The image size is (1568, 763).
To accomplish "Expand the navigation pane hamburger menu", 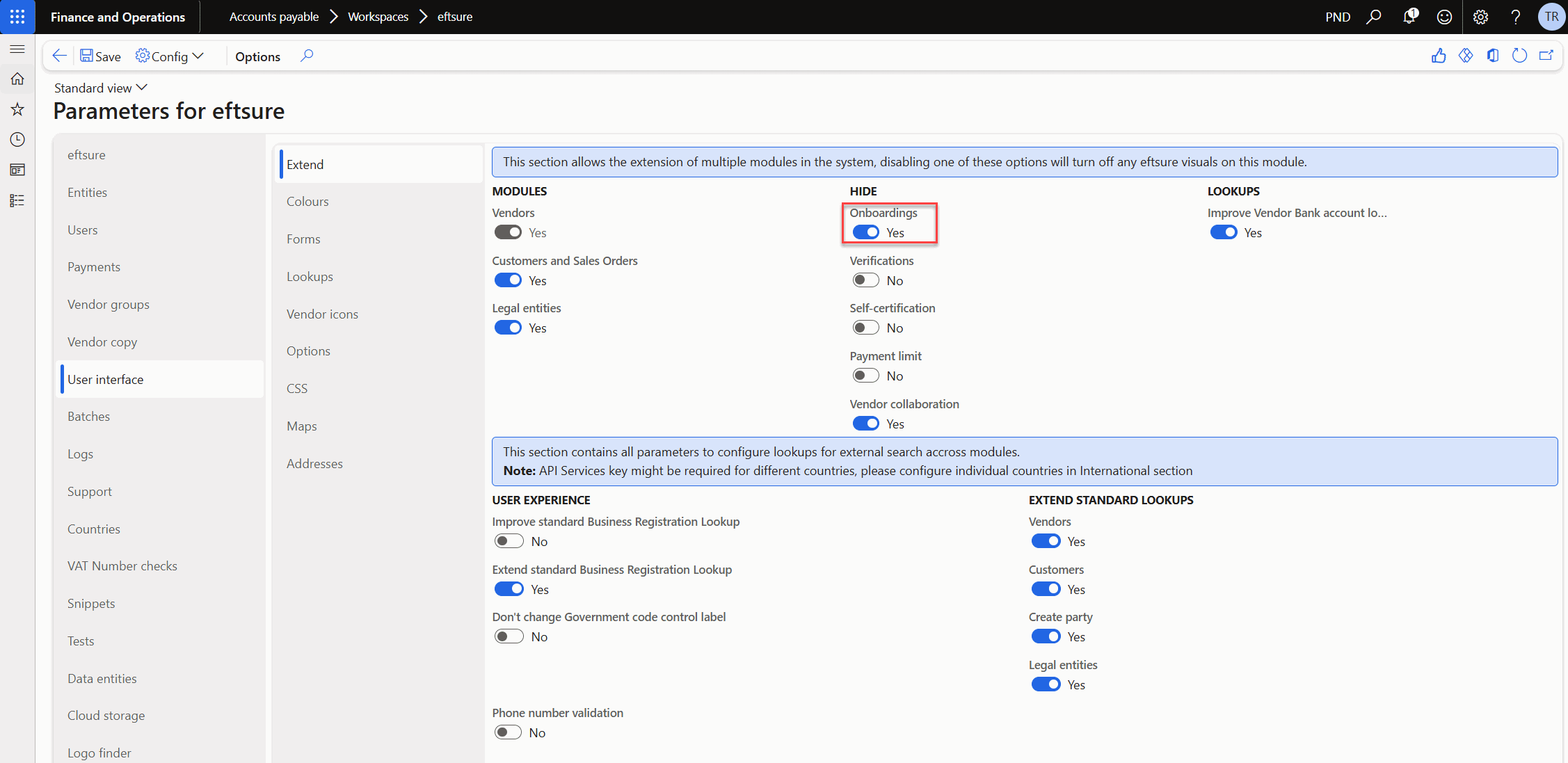I will [x=17, y=49].
